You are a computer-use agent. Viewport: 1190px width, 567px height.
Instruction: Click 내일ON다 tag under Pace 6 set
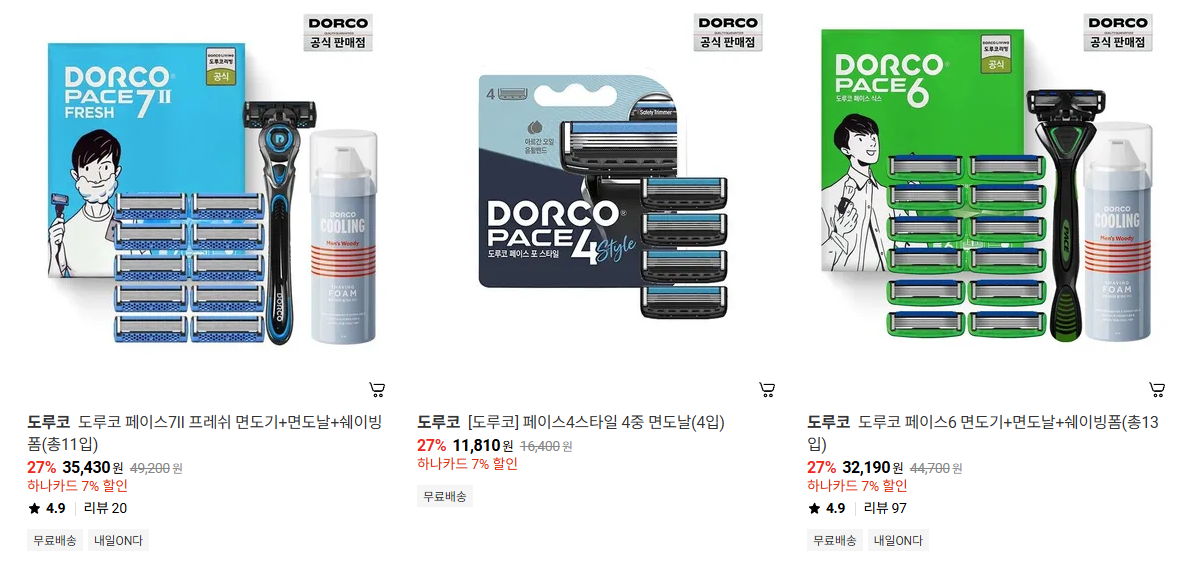(898, 540)
